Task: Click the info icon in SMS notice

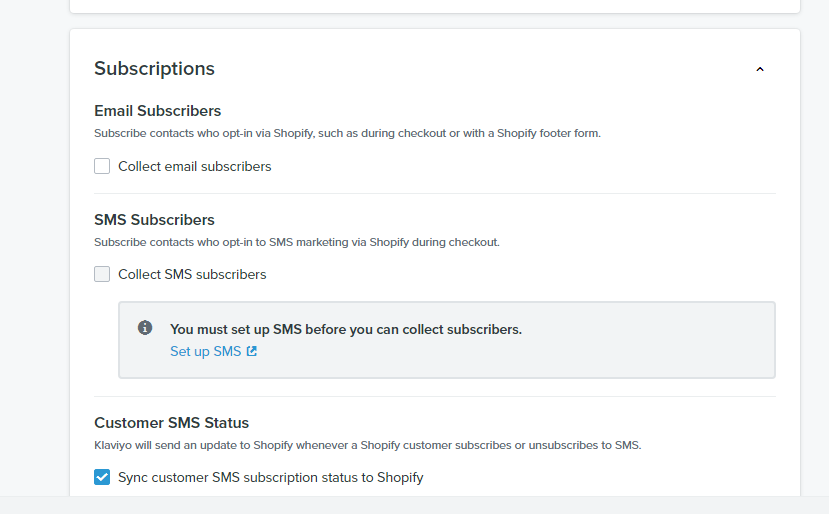Action: (145, 328)
